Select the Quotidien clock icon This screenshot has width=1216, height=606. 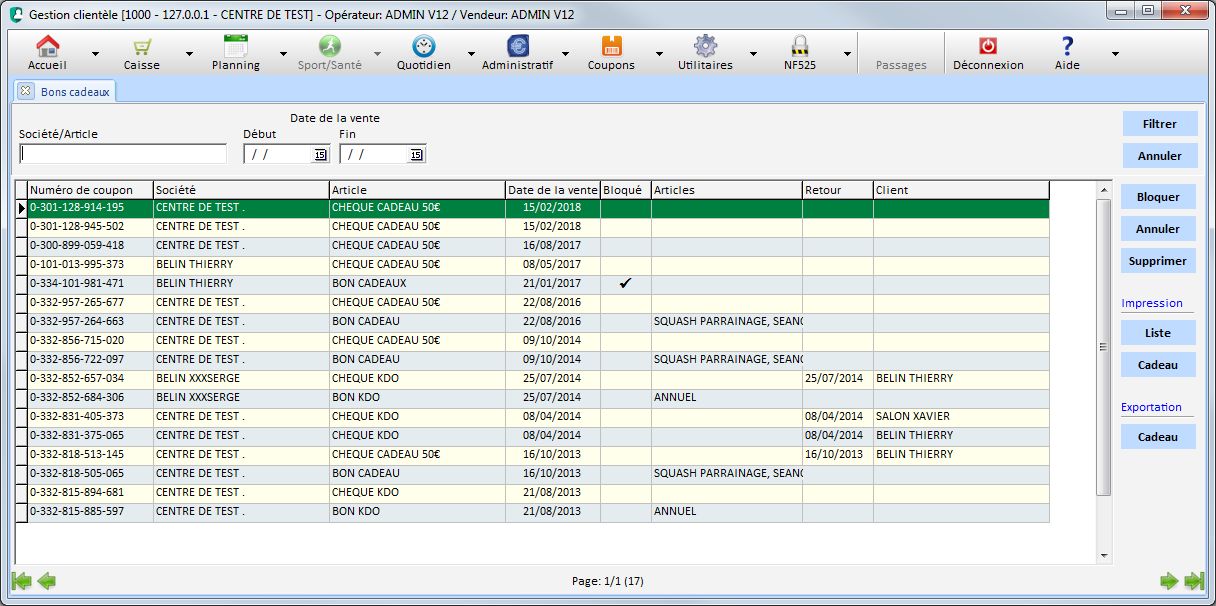[x=423, y=46]
